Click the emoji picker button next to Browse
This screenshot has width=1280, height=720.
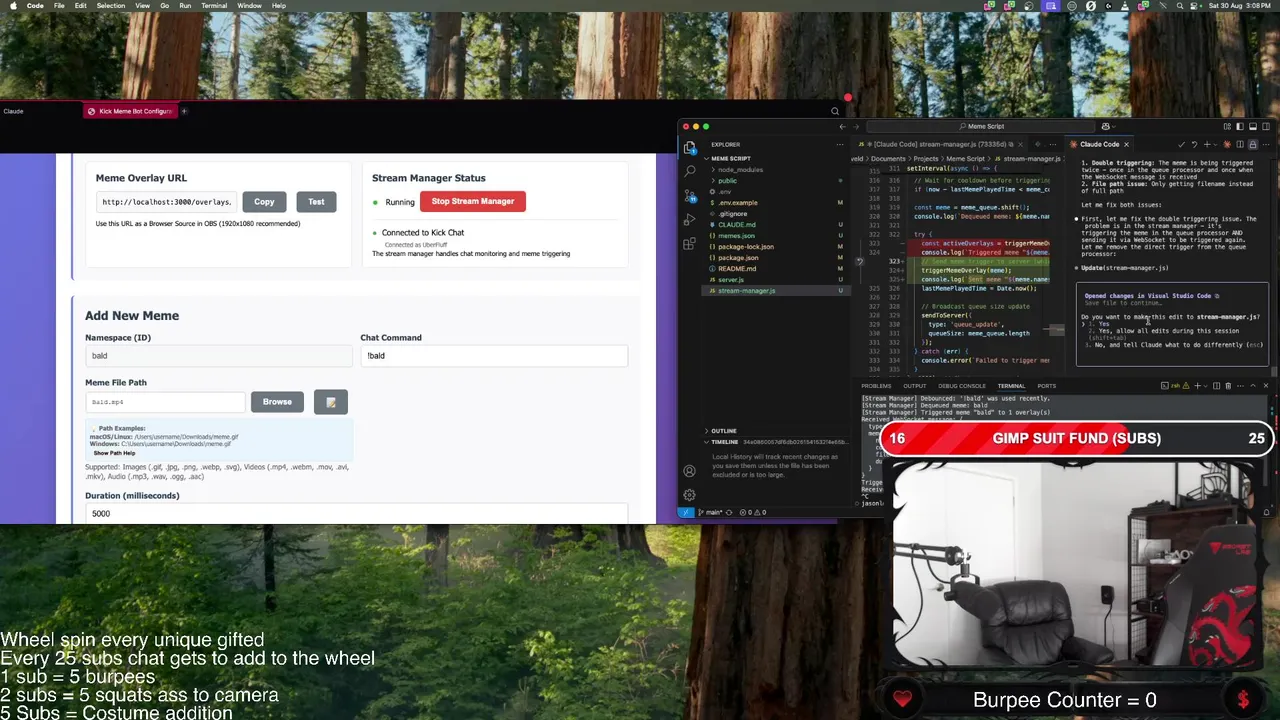tap(331, 402)
